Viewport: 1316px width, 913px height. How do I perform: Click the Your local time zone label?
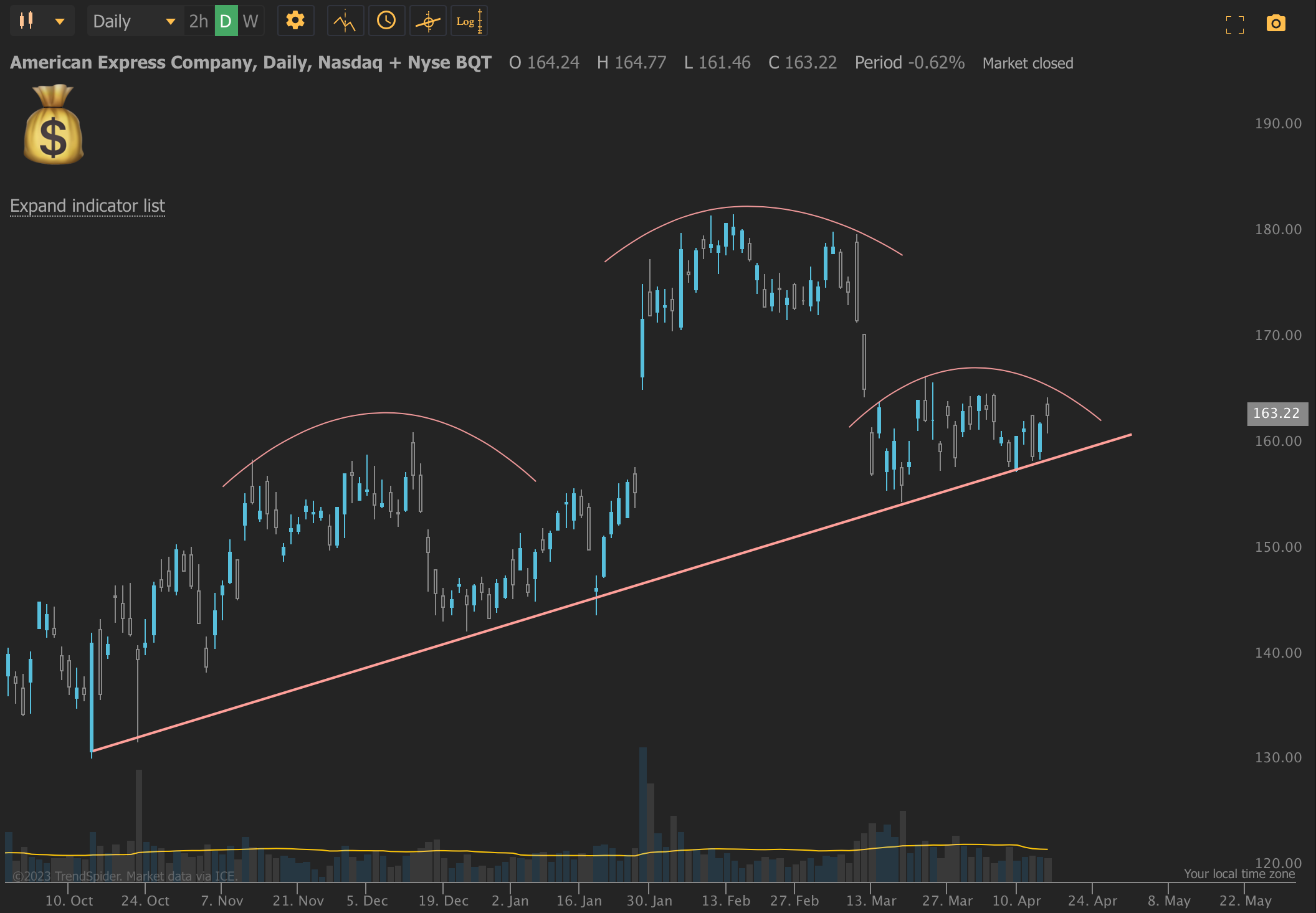click(x=1239, y=874)
